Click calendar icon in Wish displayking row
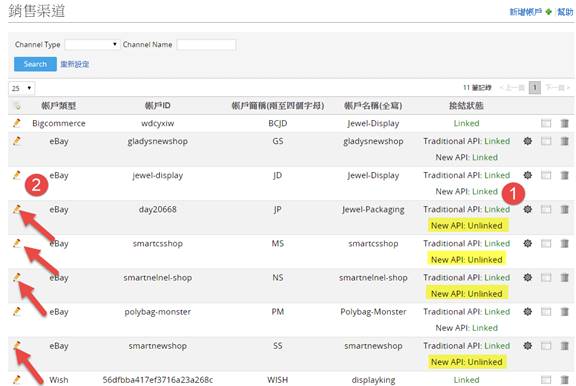576x386 pixels. (546, 380)
